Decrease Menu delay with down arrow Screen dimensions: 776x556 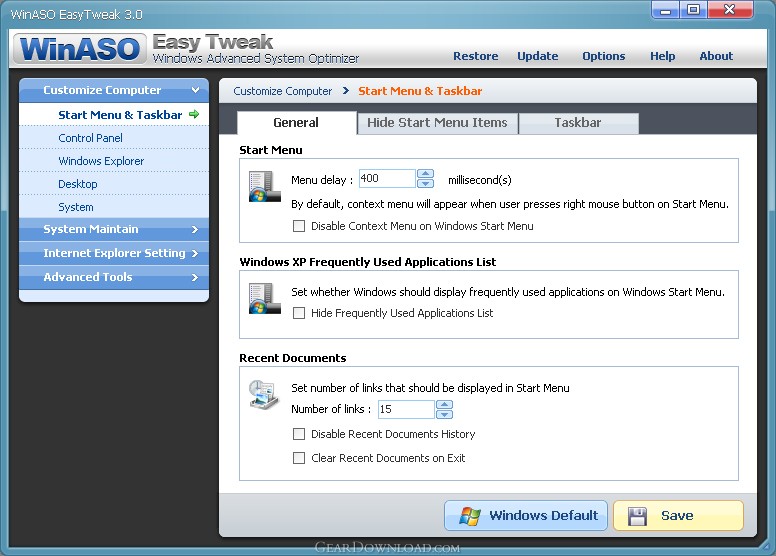coord(425,183)
